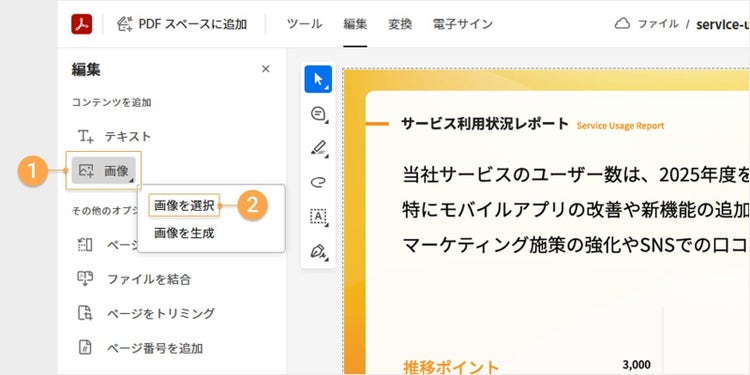Click the Service Usage Report subtitle
This screenshot has height=375, width=750.
(620, 126)
